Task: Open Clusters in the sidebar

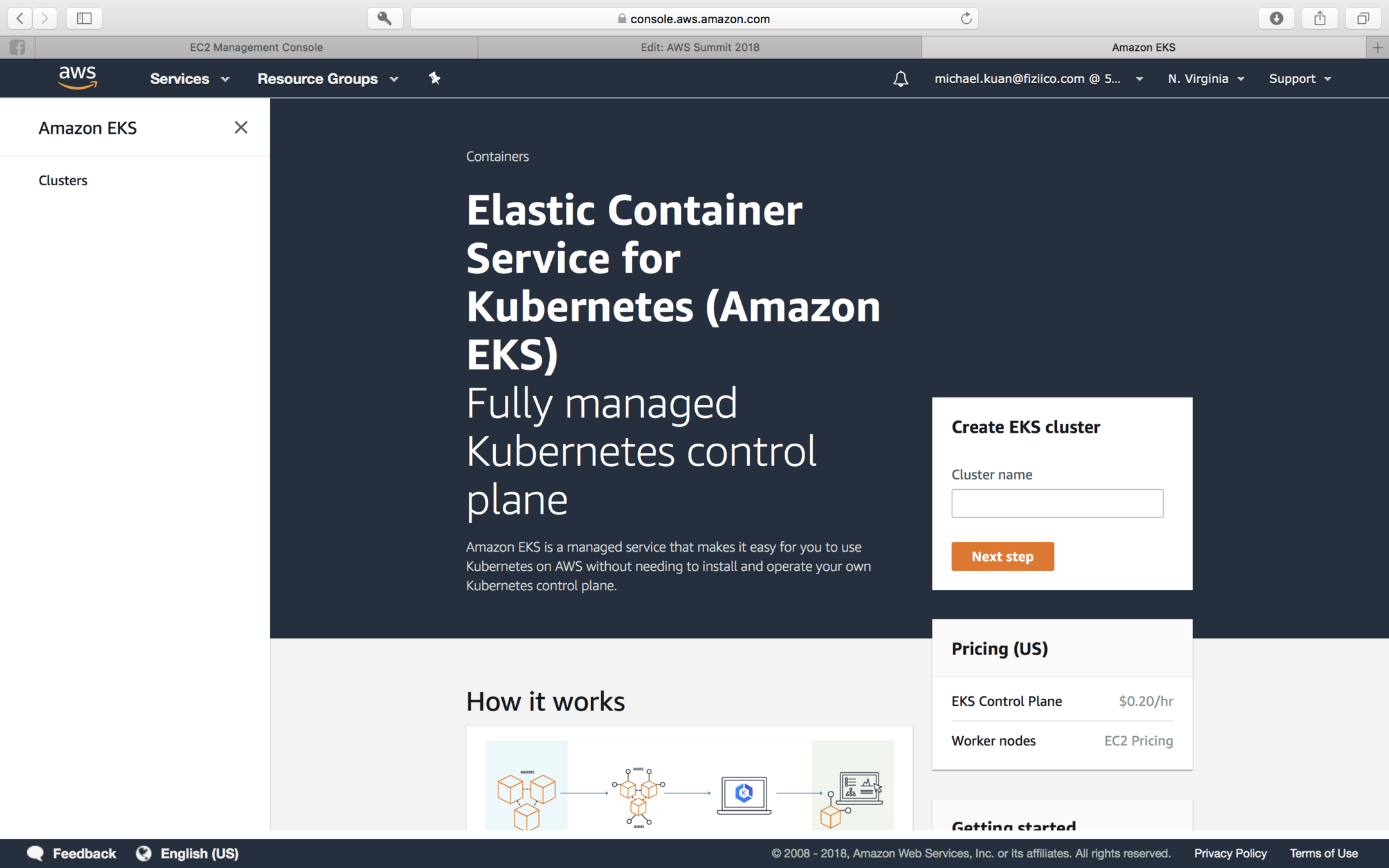Action: click(63, 180)
